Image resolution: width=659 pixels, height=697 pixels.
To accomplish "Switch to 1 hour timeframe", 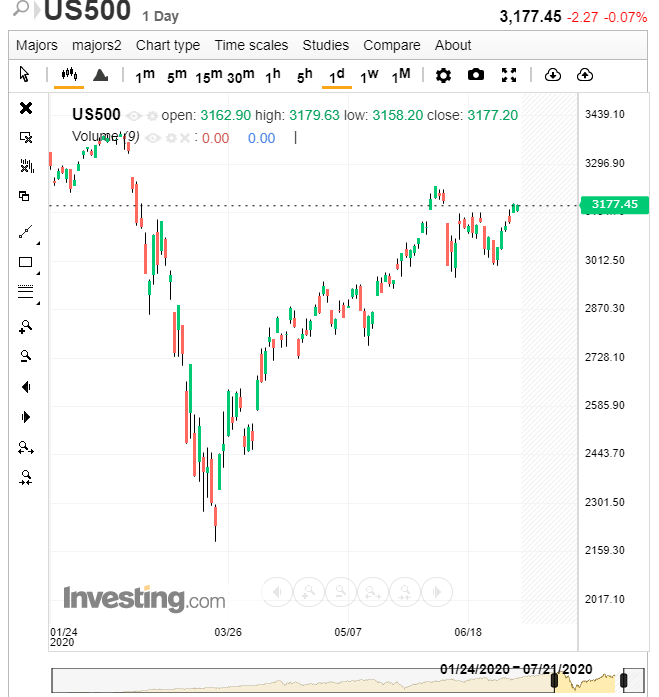I will (273, 76).
